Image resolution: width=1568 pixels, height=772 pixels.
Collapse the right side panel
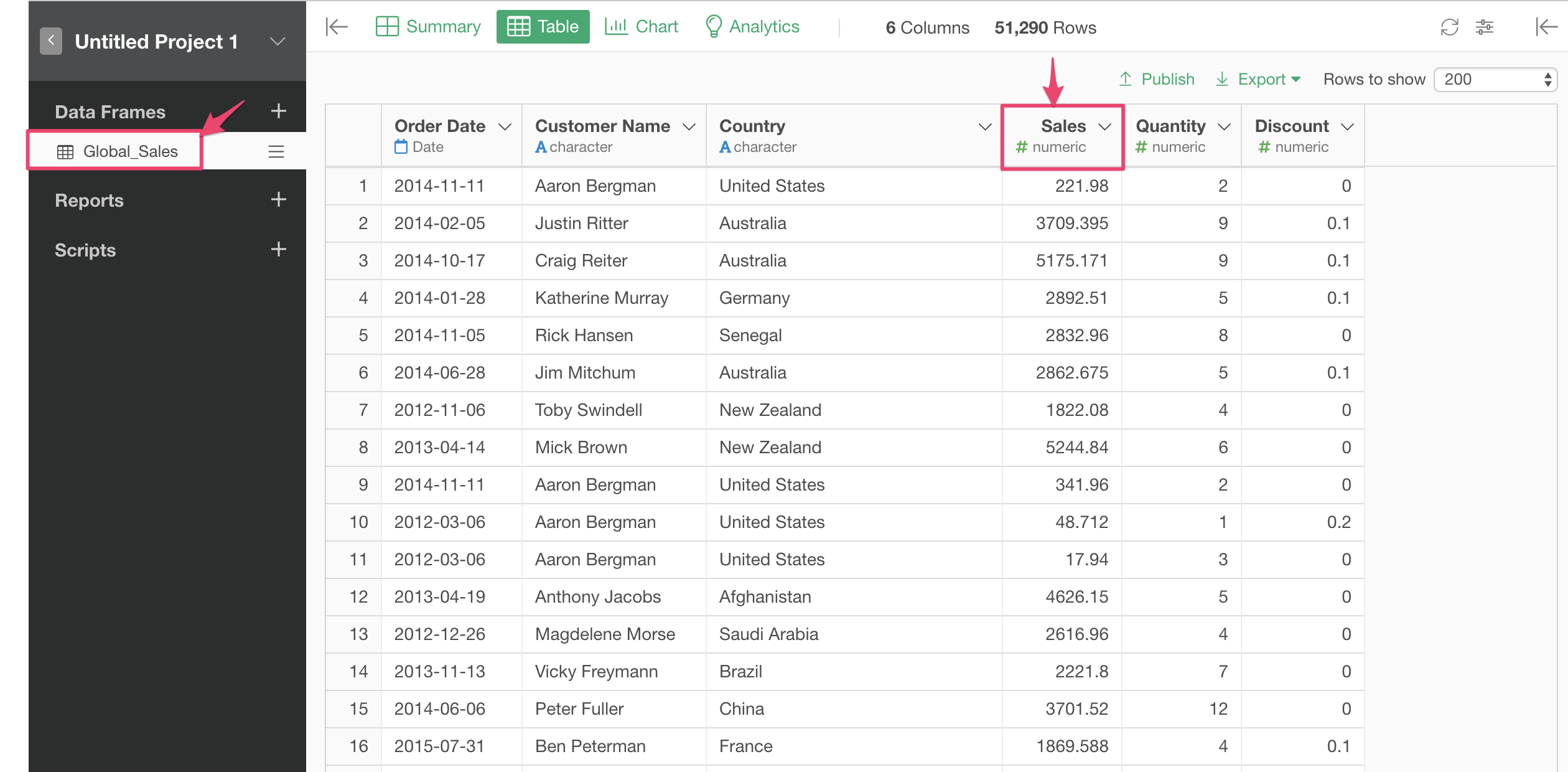[x=1547, y=27]
